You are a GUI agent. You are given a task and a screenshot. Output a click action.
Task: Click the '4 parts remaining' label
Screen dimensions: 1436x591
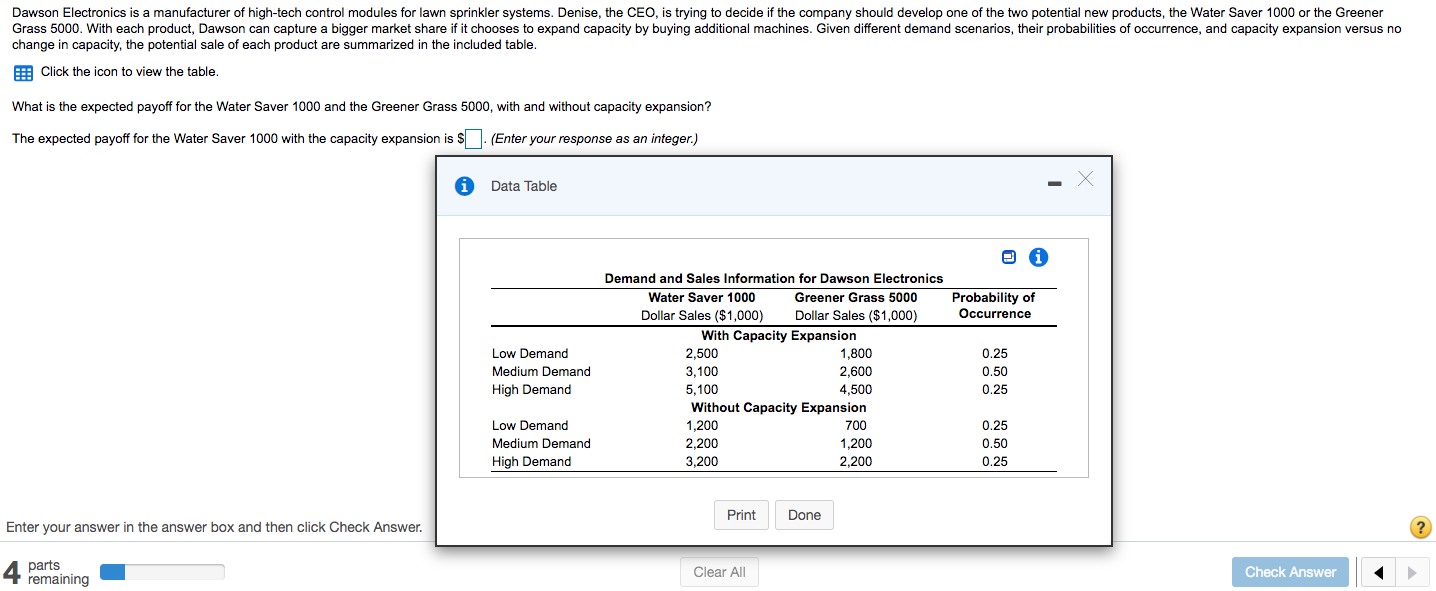pyautogui.click(x=46, y=572)
